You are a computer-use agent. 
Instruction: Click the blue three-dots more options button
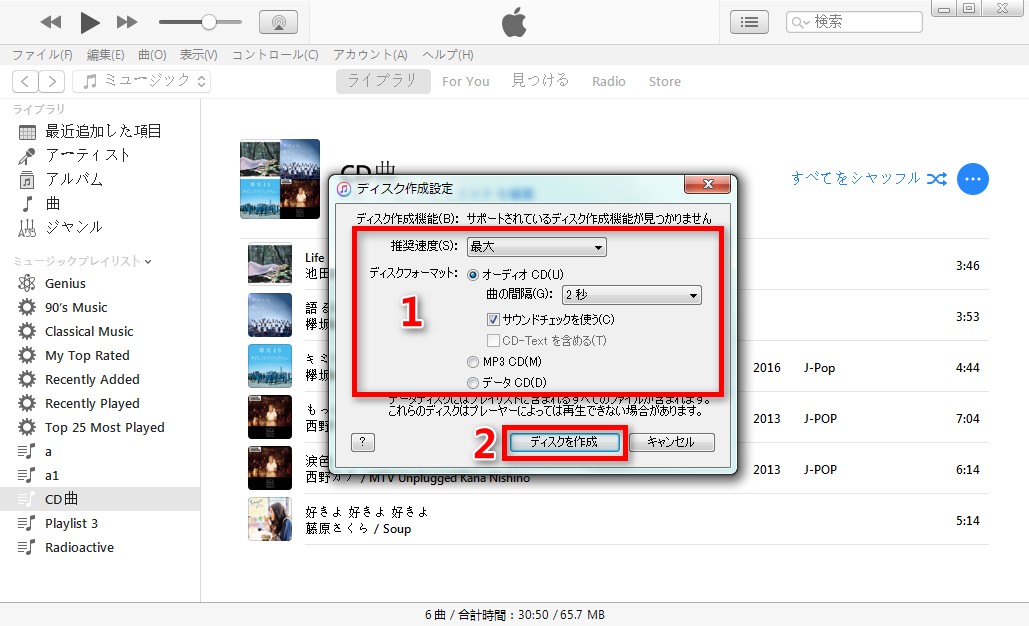pyautogui.click(x=972, y=179)
